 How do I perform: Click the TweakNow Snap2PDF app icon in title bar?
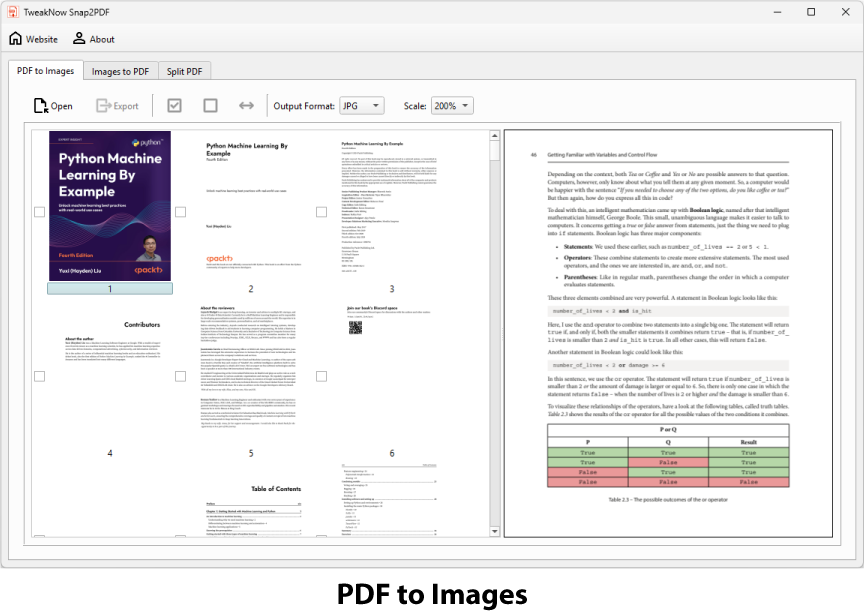12,12
